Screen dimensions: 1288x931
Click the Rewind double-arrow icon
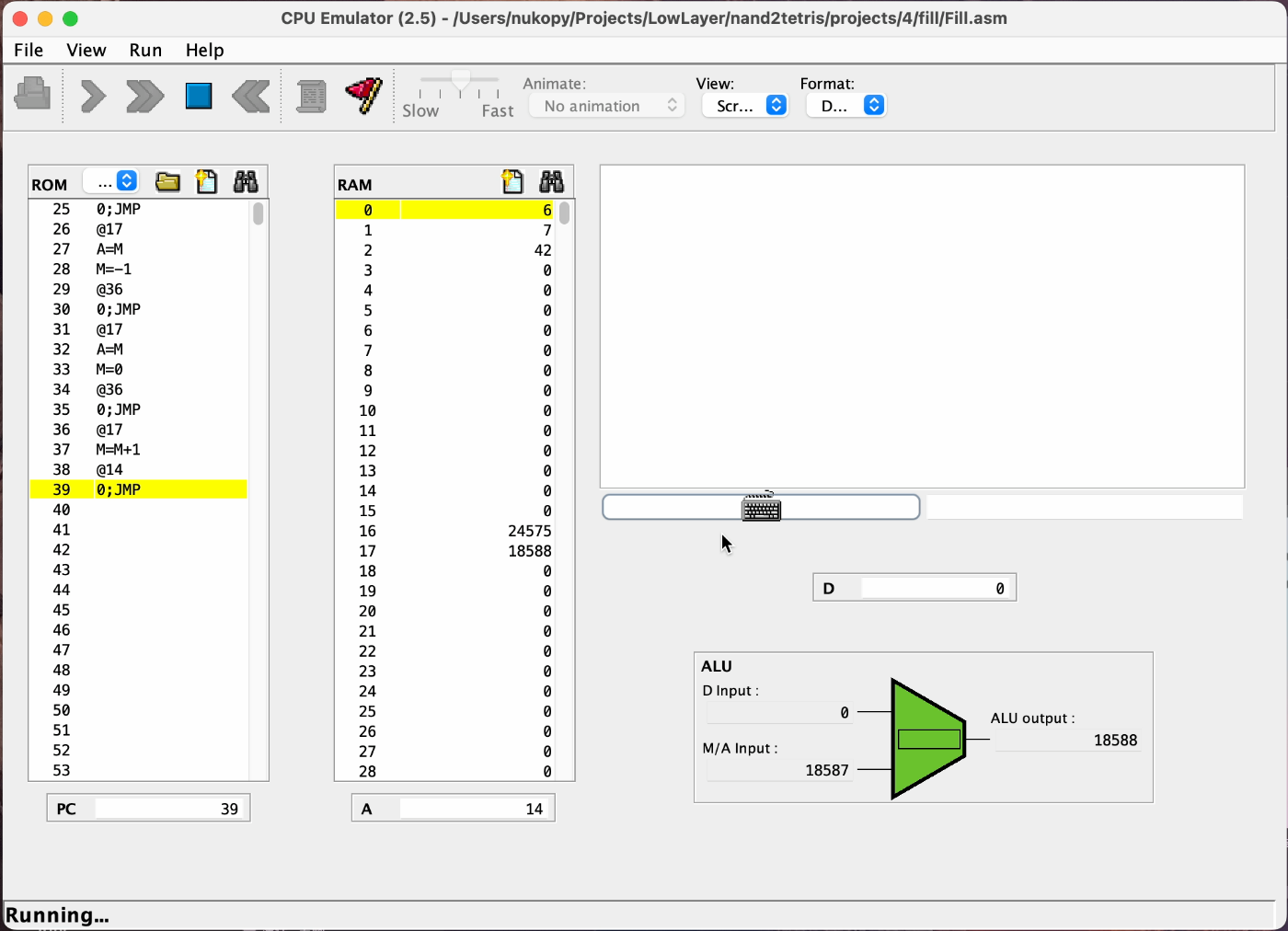pos(251,96)
